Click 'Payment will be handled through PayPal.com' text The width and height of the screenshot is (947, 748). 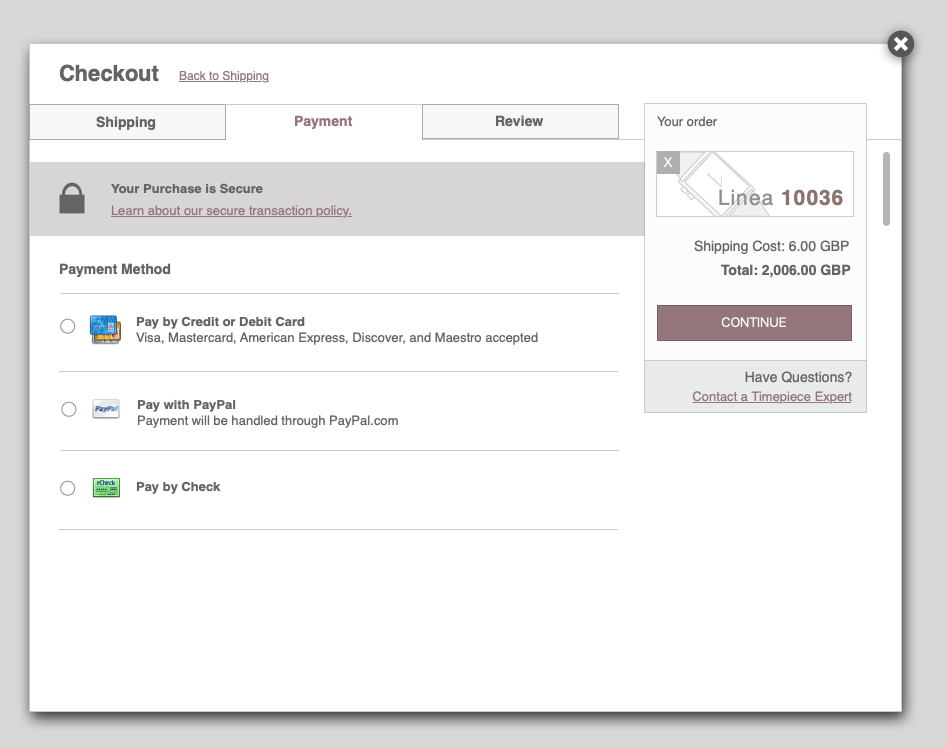[268, 421]
